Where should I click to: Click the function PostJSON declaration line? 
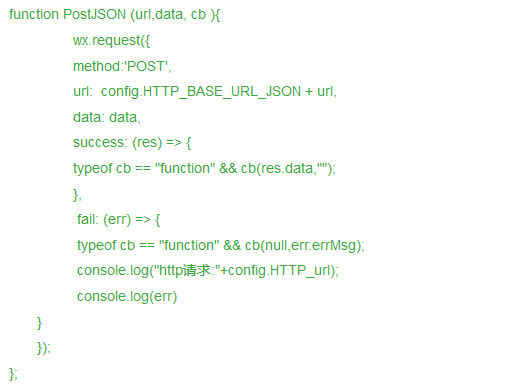tap(114, 14)
